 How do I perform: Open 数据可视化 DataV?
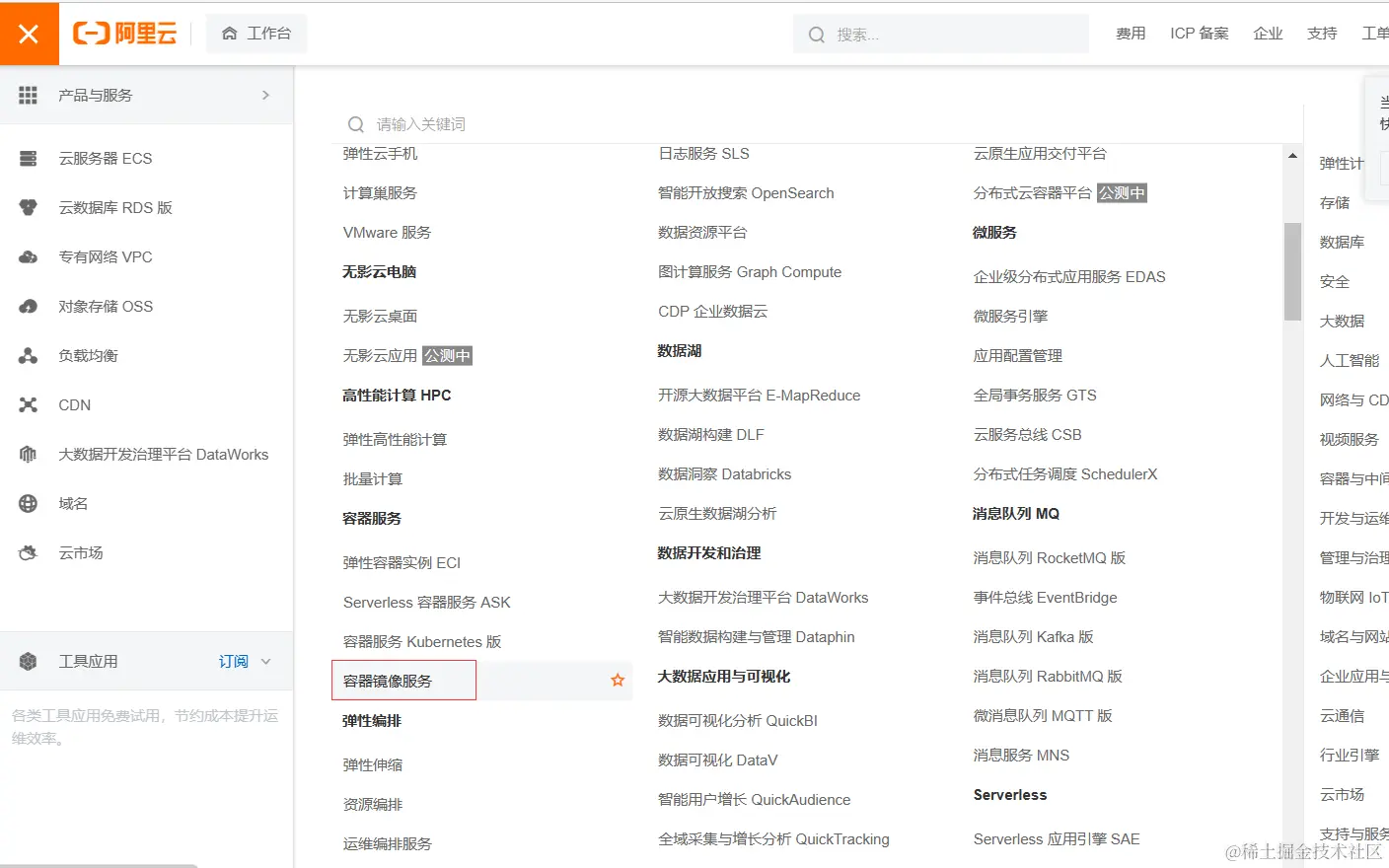click(718, 759)
